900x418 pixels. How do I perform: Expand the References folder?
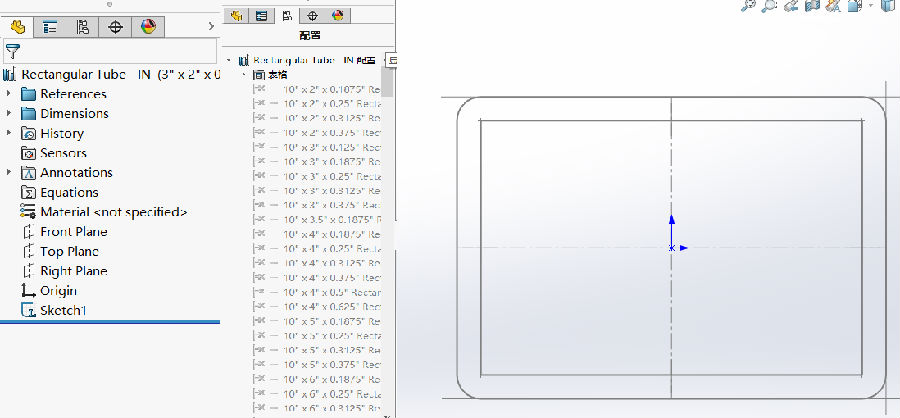(x=9, y=94)
